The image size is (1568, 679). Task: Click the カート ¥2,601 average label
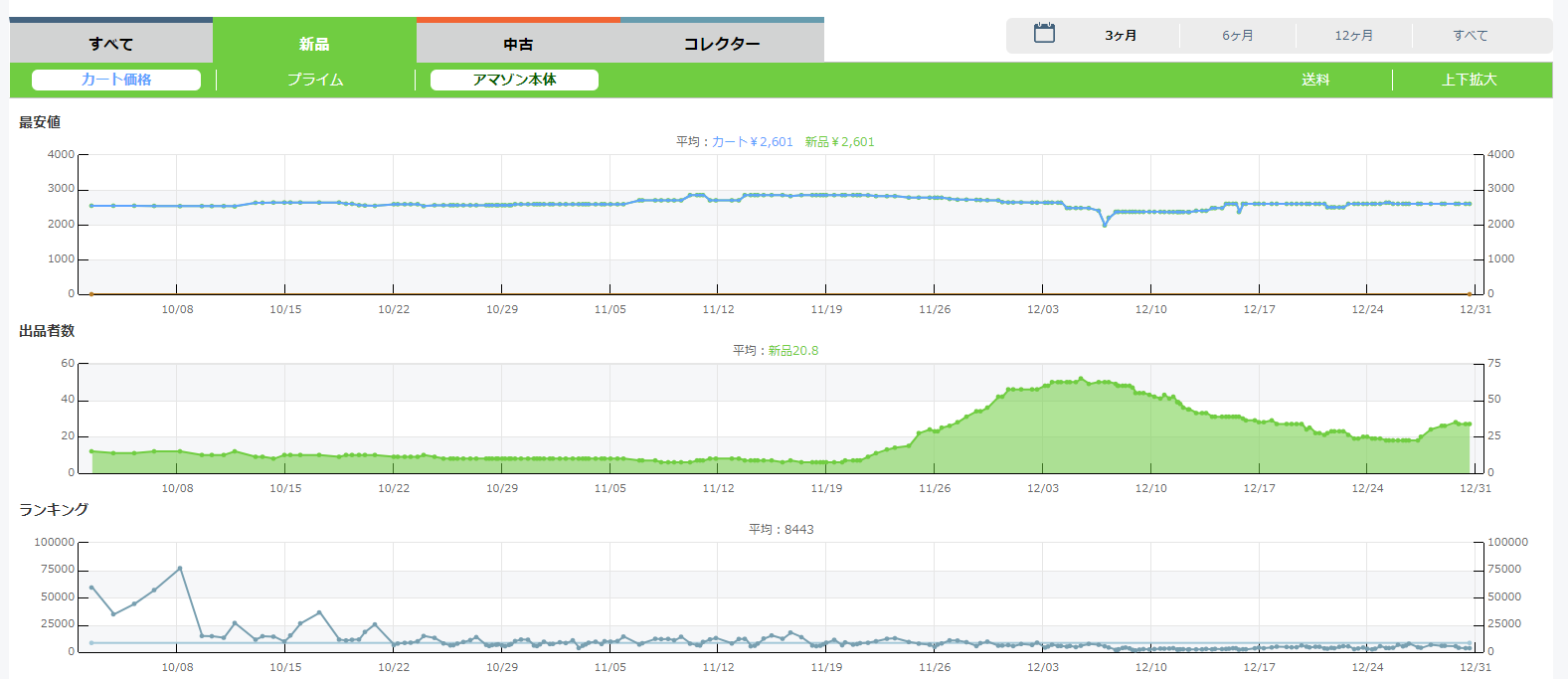tap(752, 142)
